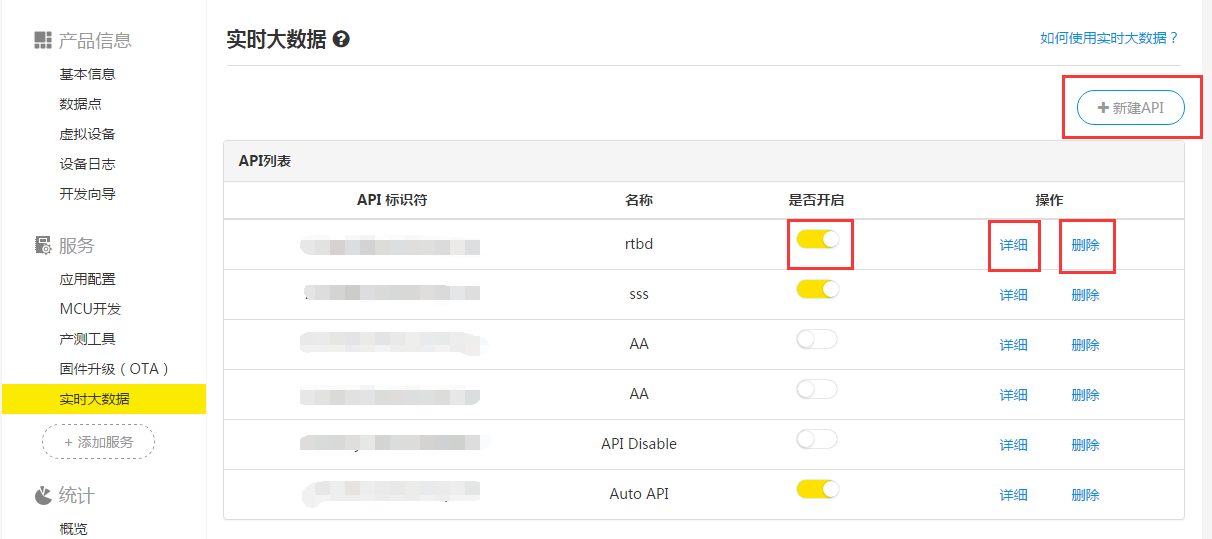This screenshot has width=1212, height=539.
Task: Open 固件升级(OTA) service
Action: pos(114,369)
